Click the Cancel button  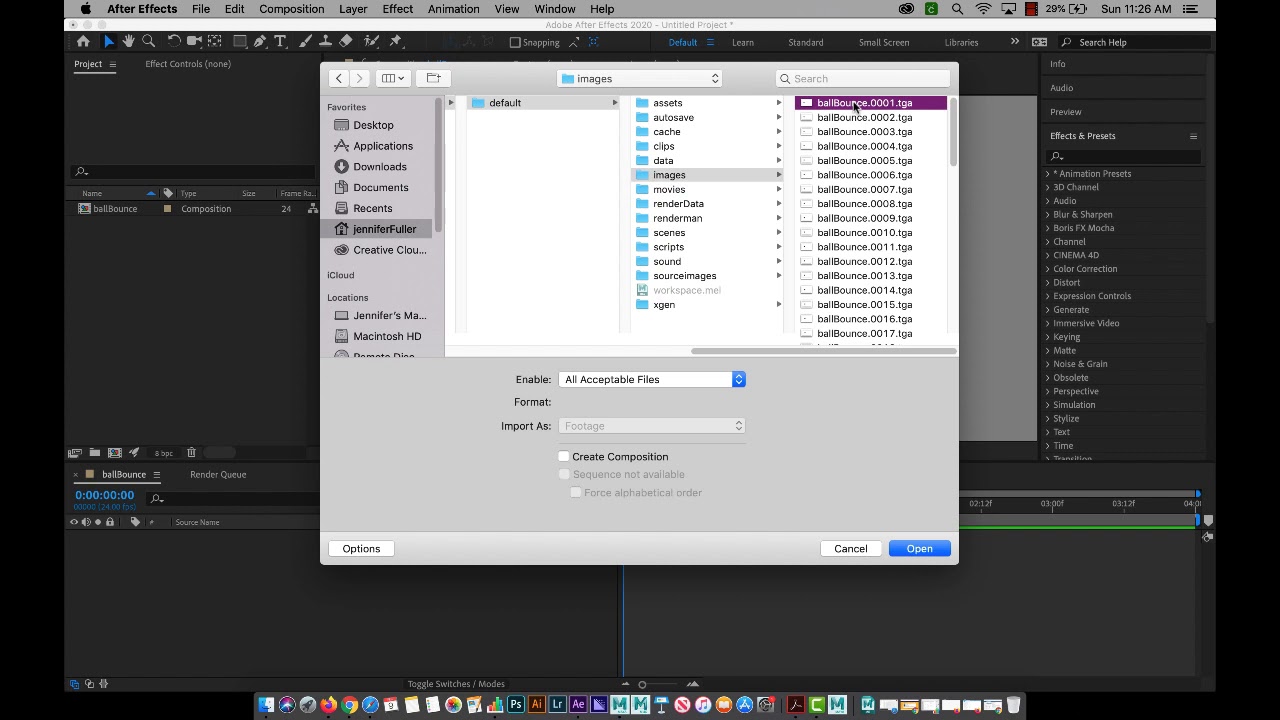851,548
